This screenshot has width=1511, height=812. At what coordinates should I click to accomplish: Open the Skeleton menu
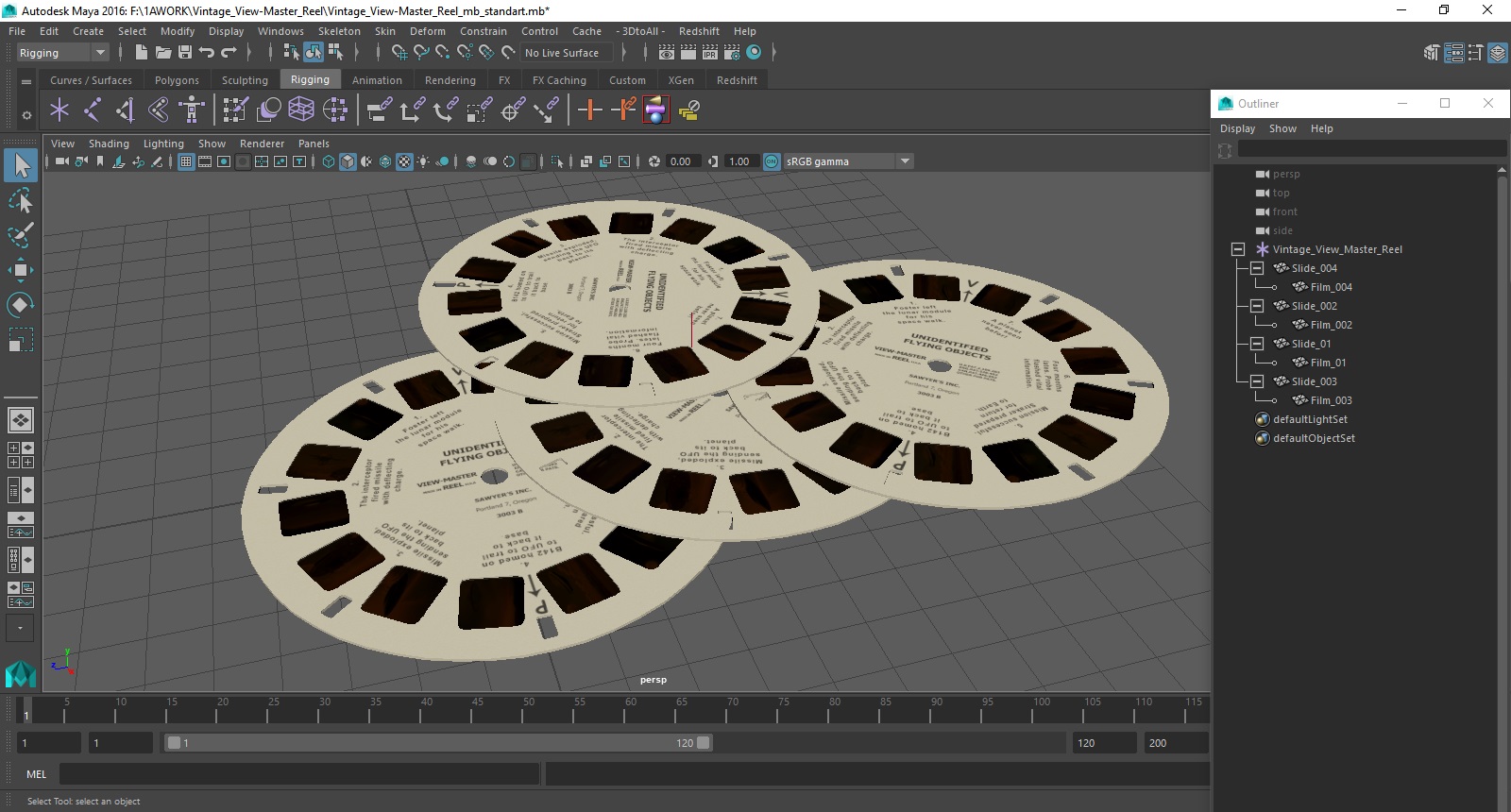point(339,31)
